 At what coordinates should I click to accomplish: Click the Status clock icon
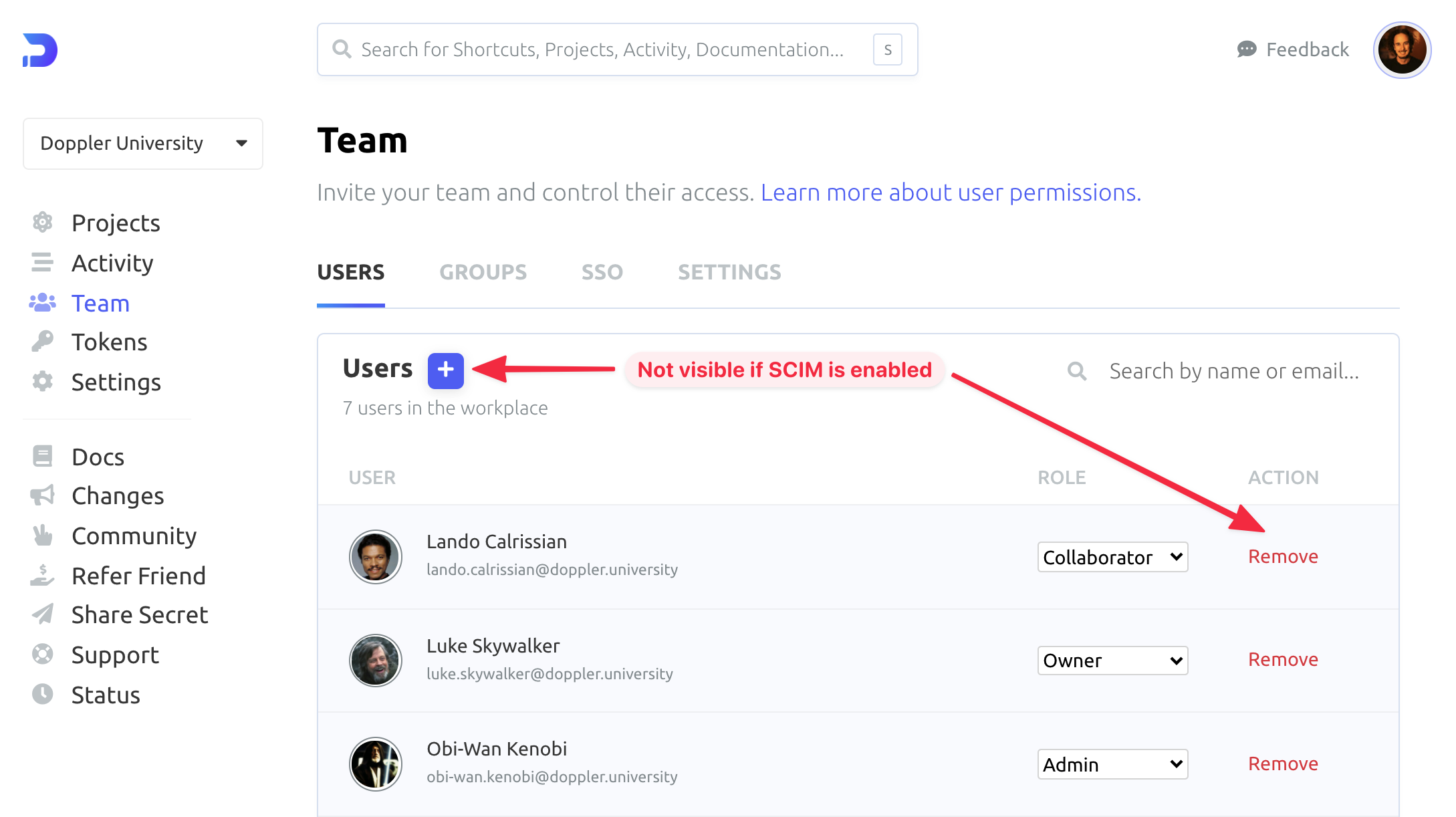click(42, 694)
